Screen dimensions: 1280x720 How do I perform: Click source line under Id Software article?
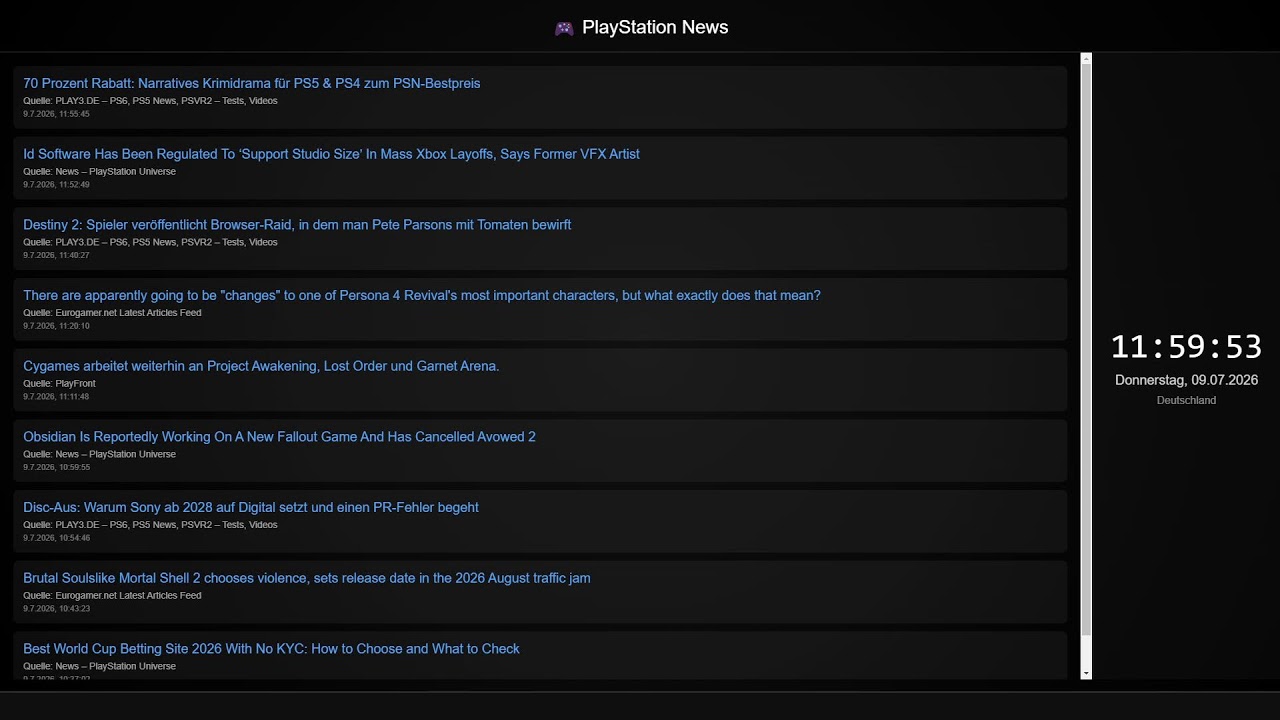coord(99,172)
